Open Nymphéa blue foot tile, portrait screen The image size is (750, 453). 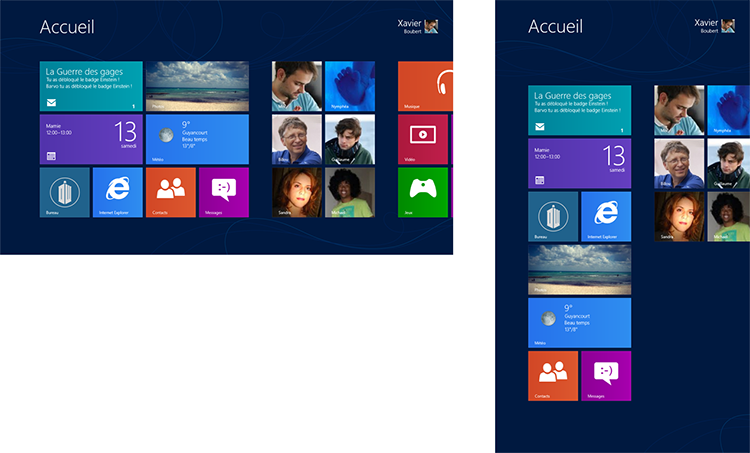pyautogui.click(x=728, y=110)
